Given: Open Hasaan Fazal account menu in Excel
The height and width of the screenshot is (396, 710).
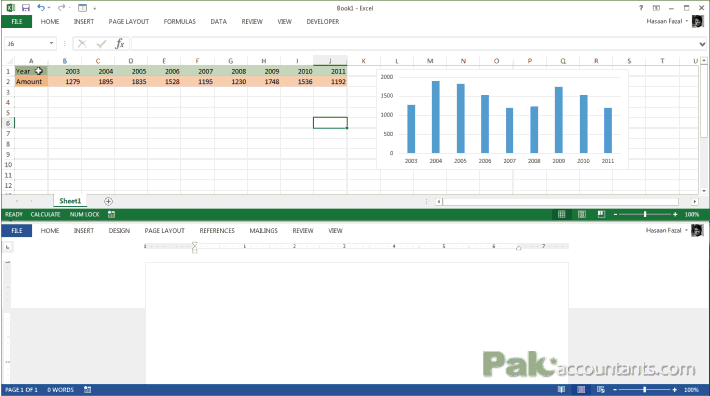Looking at the screenshot, I should coord(667,21).
